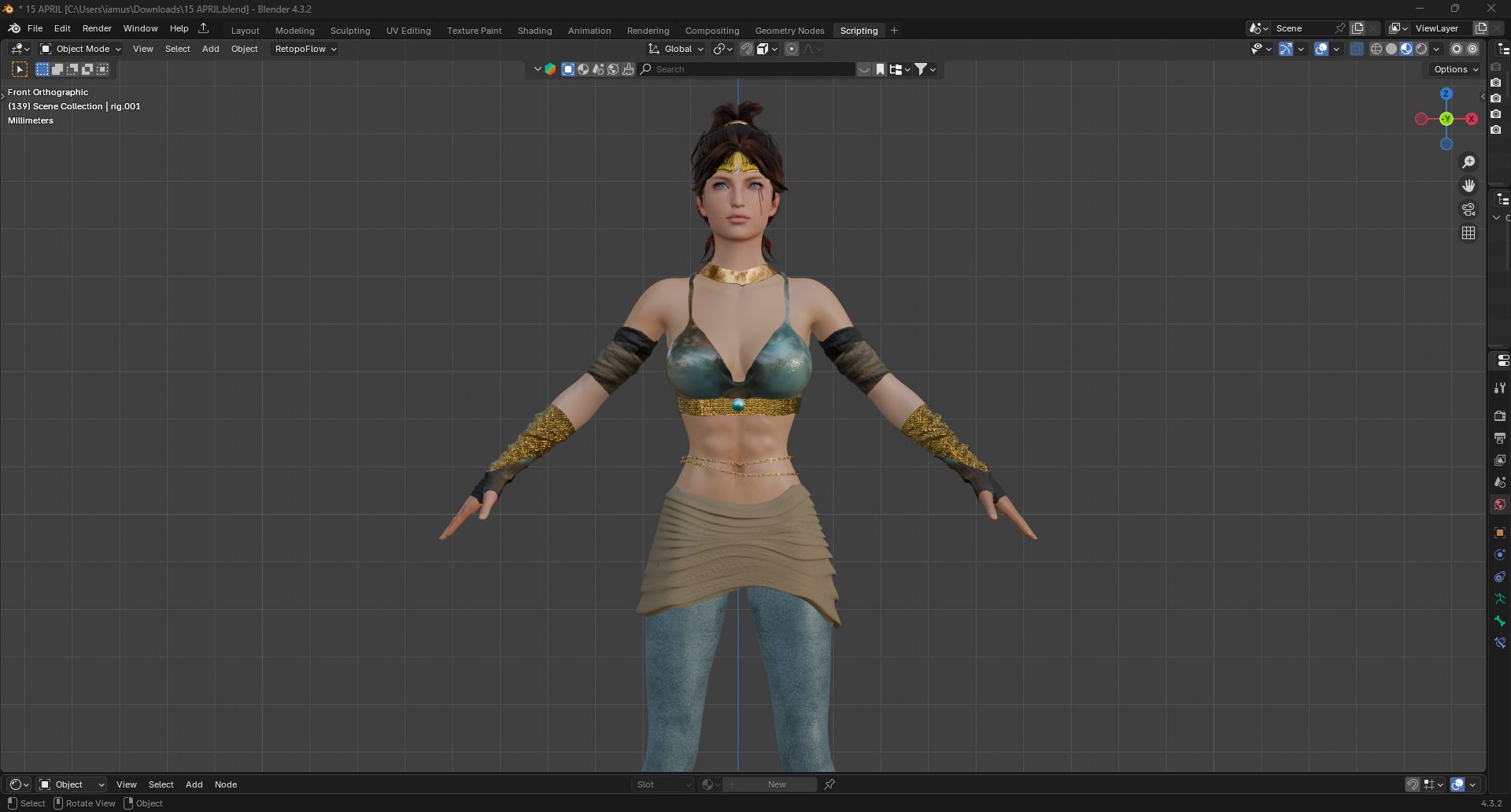Toggle the snapping magnet in the header

746,49
